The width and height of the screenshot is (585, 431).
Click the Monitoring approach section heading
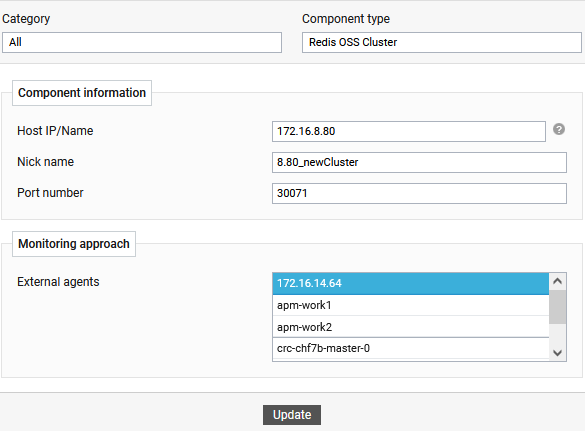click(x=74, y=244)
